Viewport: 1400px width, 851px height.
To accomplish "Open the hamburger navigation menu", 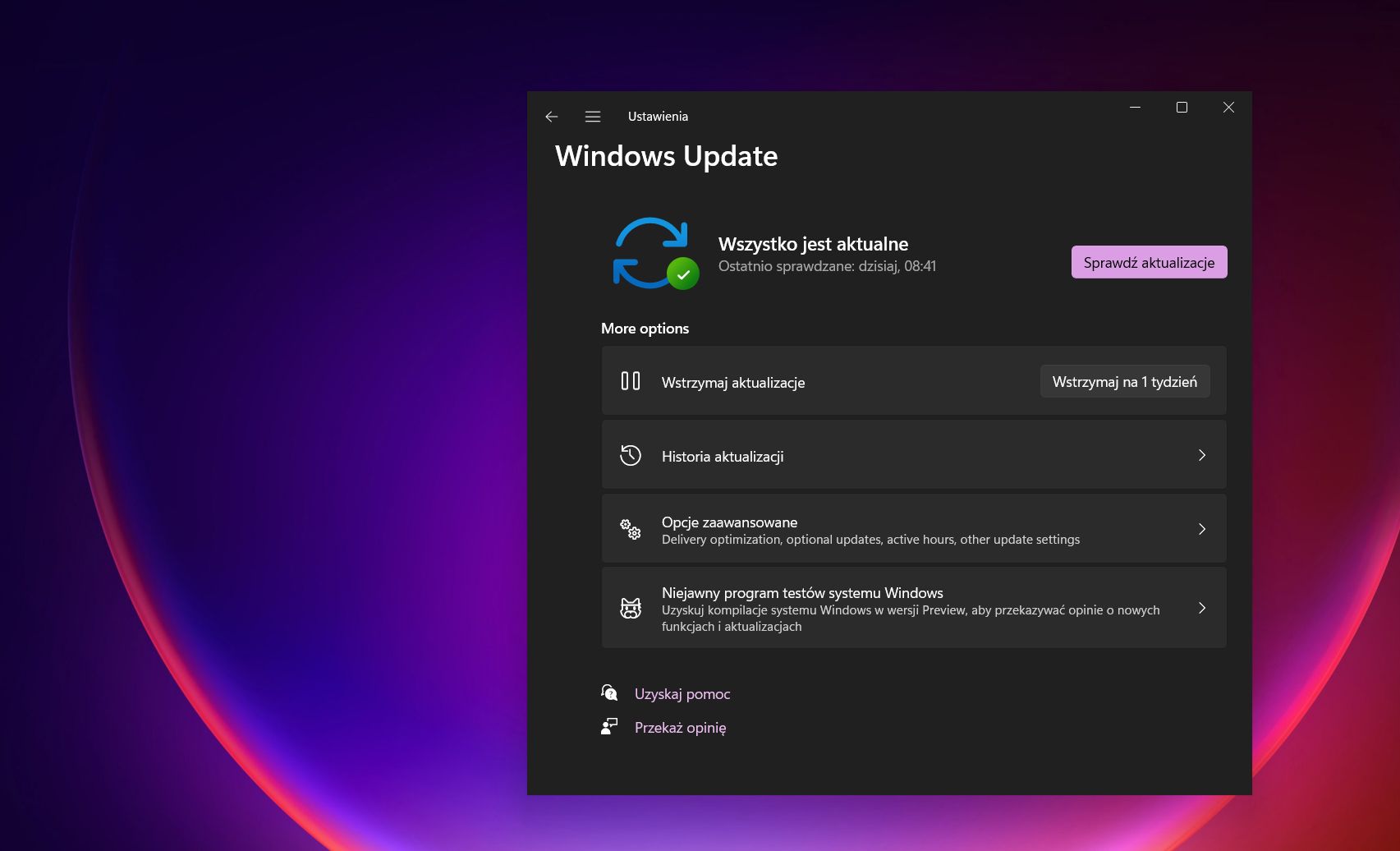I will tap(592, 117).
